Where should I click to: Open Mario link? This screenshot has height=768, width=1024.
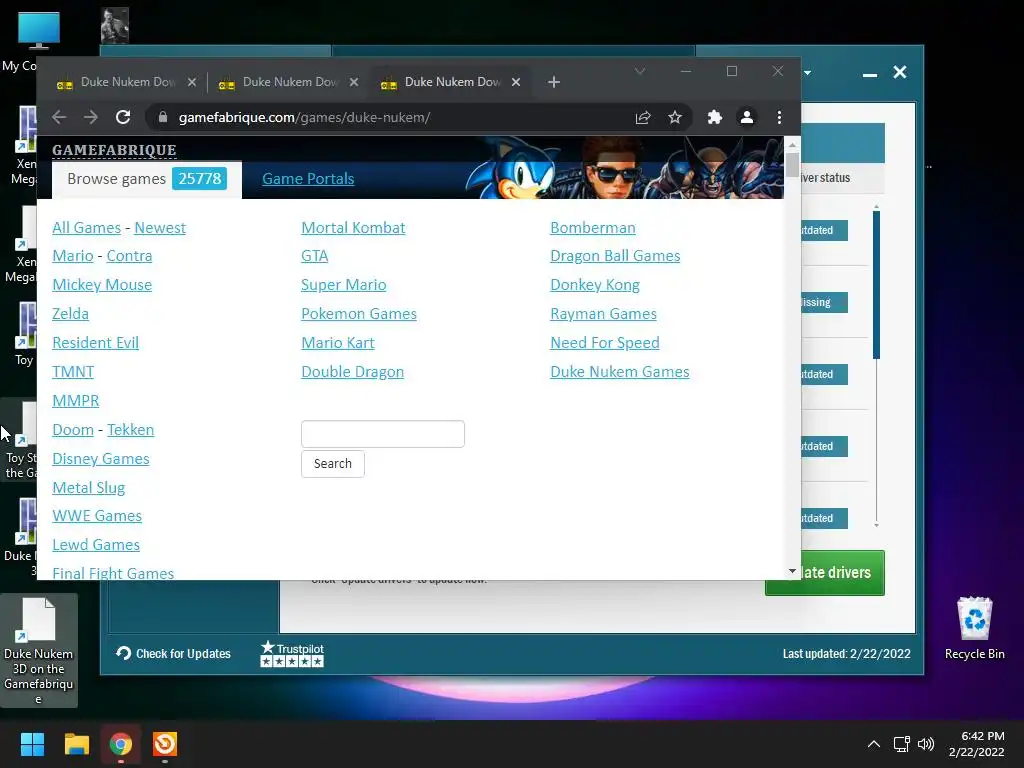[x=72, y=256]
